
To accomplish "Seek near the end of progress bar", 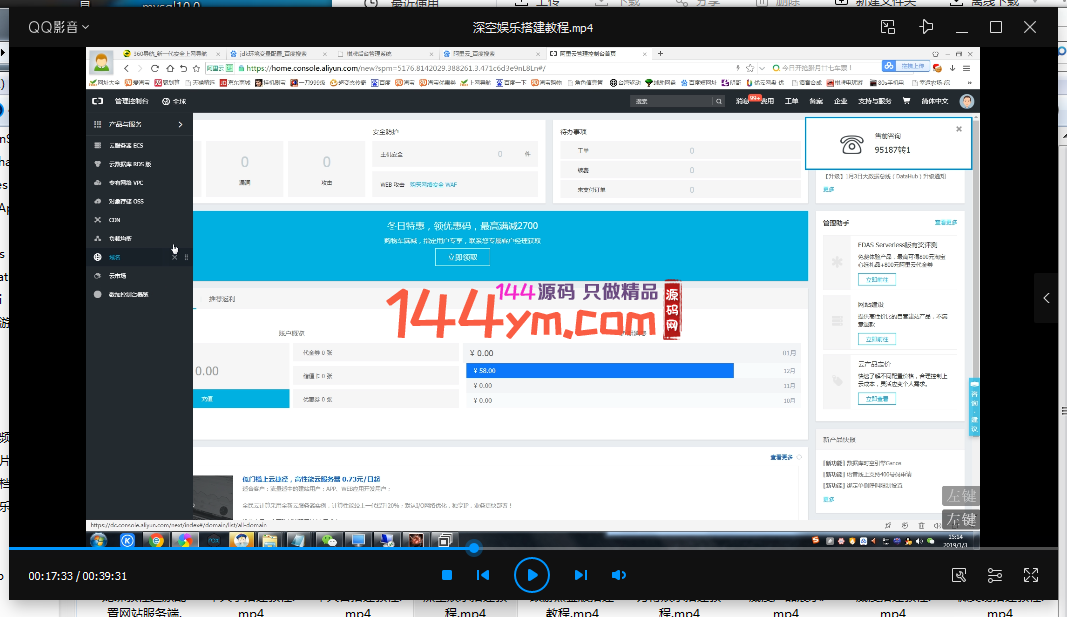I will [1040, 548].
